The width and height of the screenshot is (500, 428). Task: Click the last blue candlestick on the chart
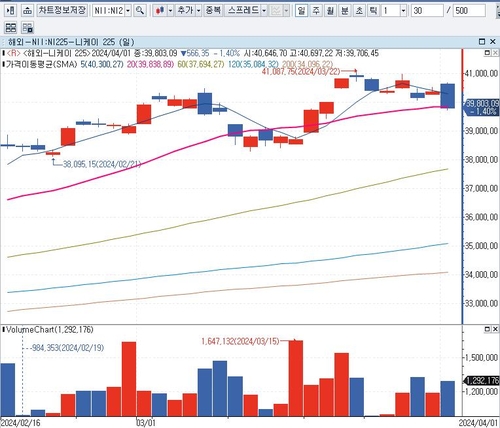pyautogui.click(x=448, y=96)
